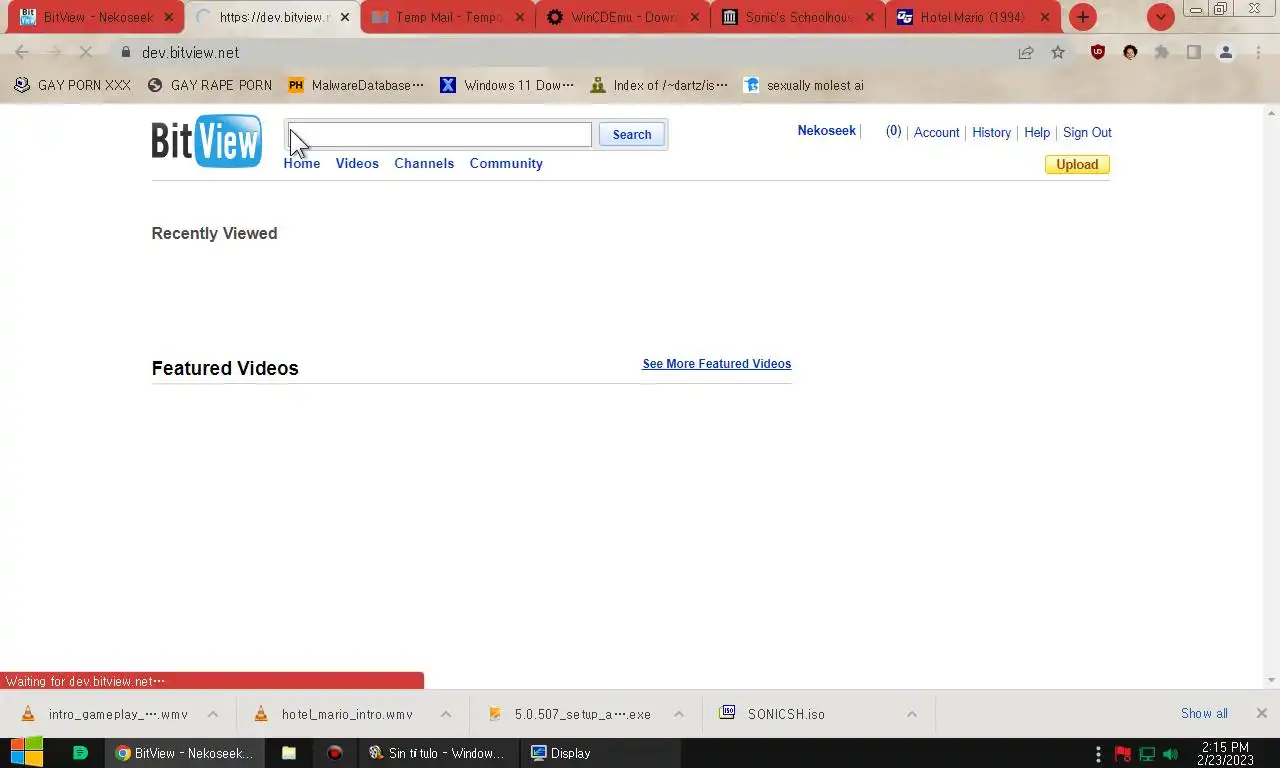Click the Search button
The height and width of the screenshot is (768, 1280).
[x=632, y=134]
